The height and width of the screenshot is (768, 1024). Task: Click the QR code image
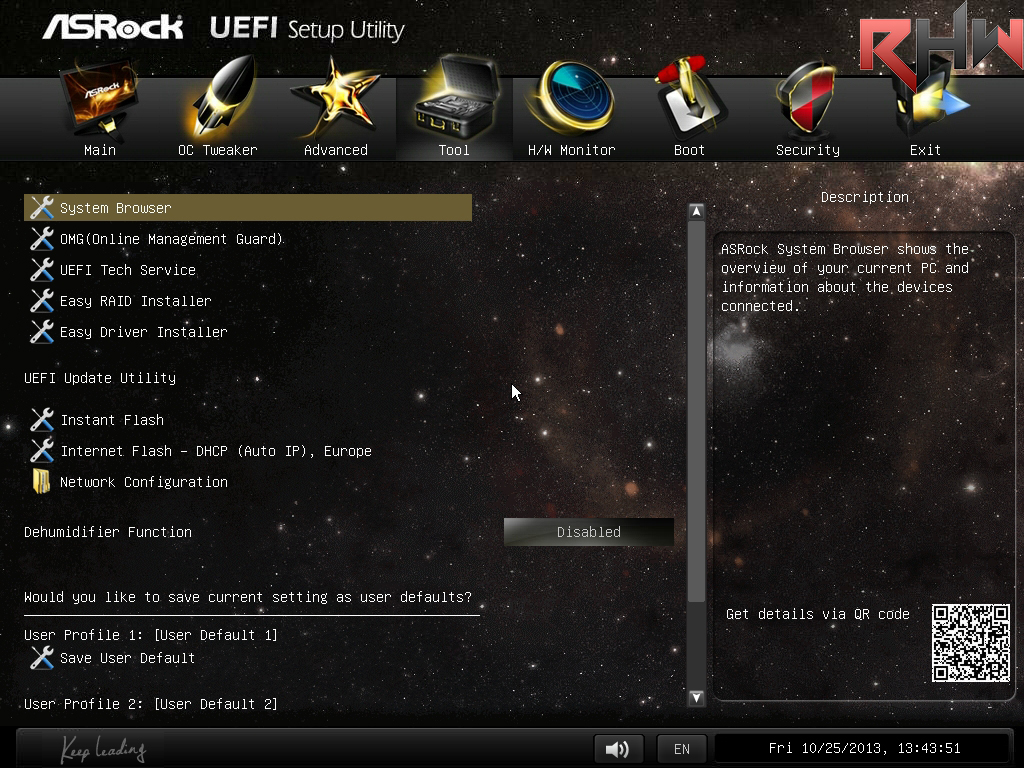tap(970, 643)
